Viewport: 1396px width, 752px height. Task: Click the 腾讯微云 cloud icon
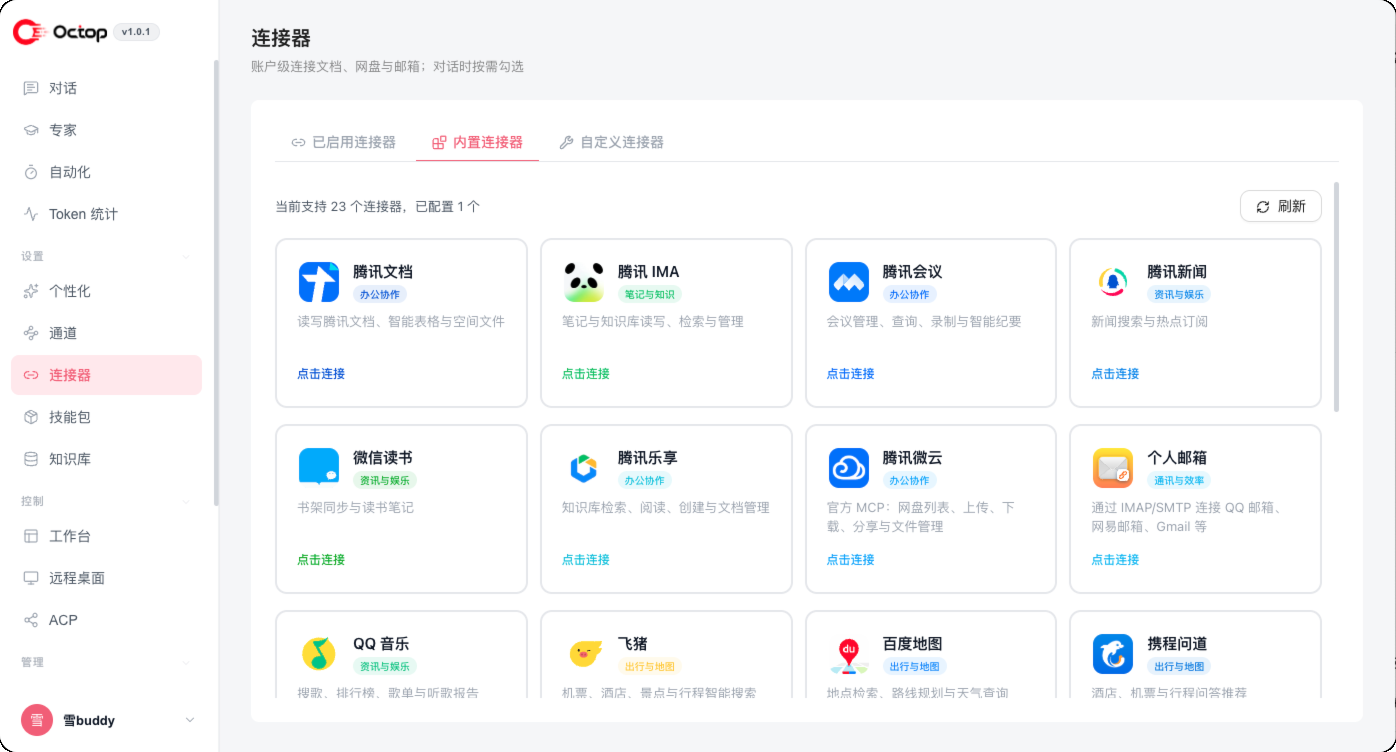tap(849, 468)
